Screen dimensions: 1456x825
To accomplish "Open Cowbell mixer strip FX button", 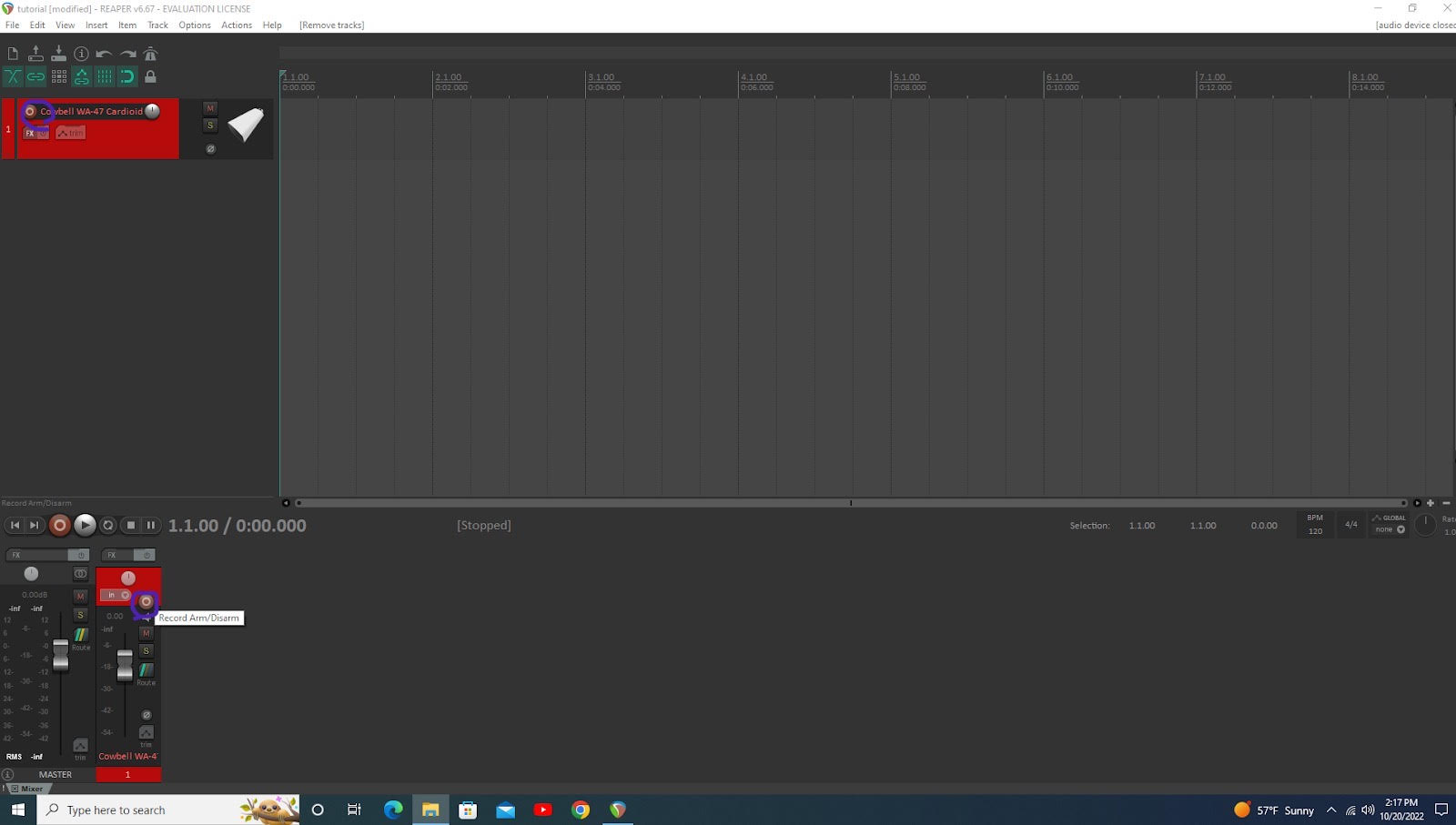I will click(x=116, y=555).
